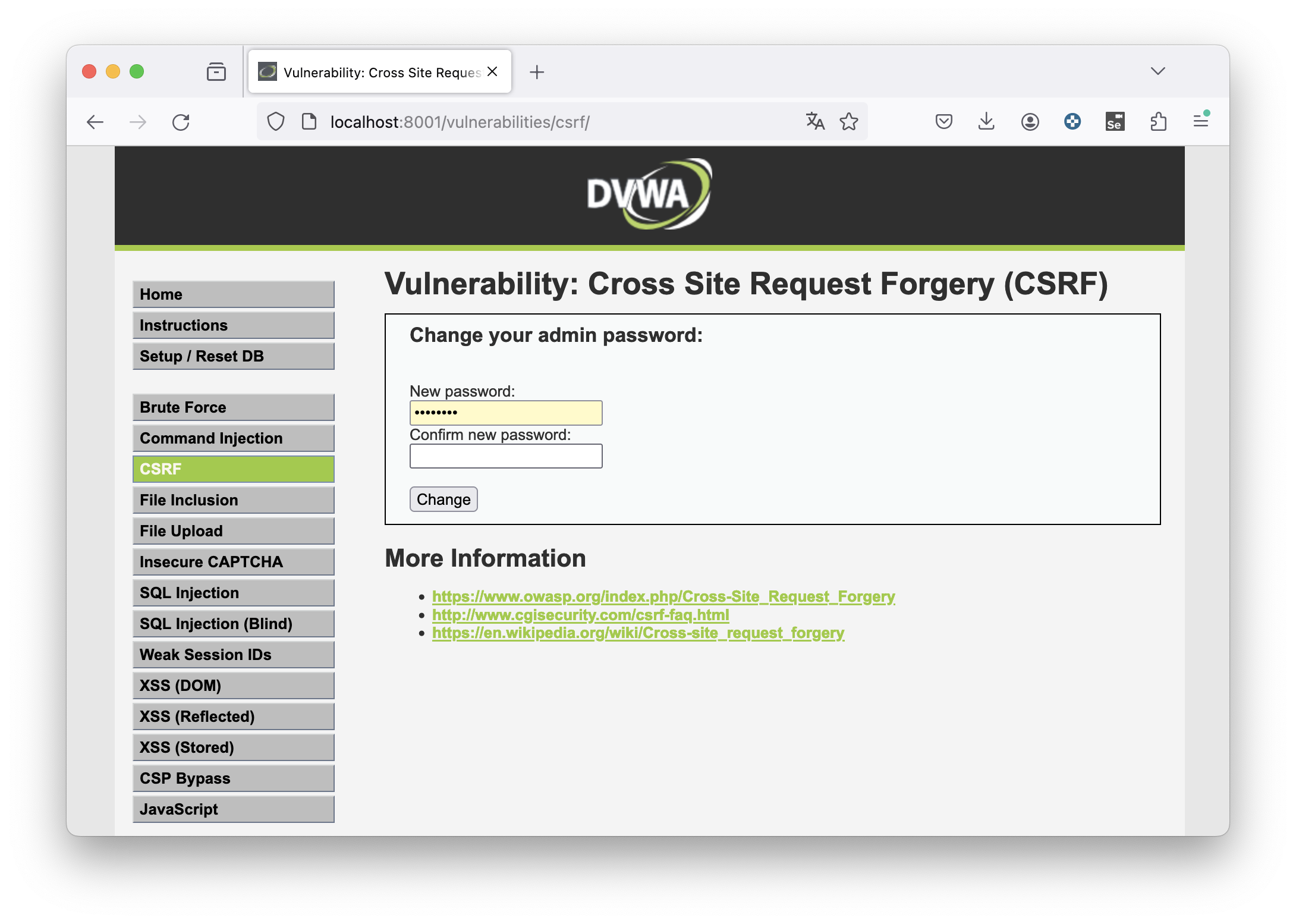This screenshot has width=1296, height=924.
Task: Go to Insecure CAPTCHA
Action: (234, 562)
